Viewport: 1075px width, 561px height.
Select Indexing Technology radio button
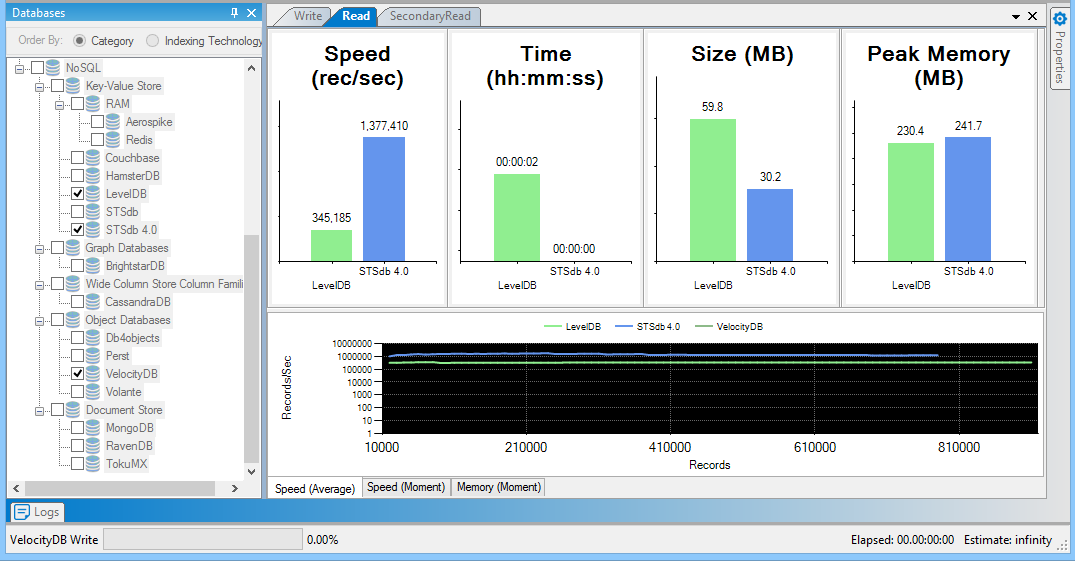tap(152, 41)
